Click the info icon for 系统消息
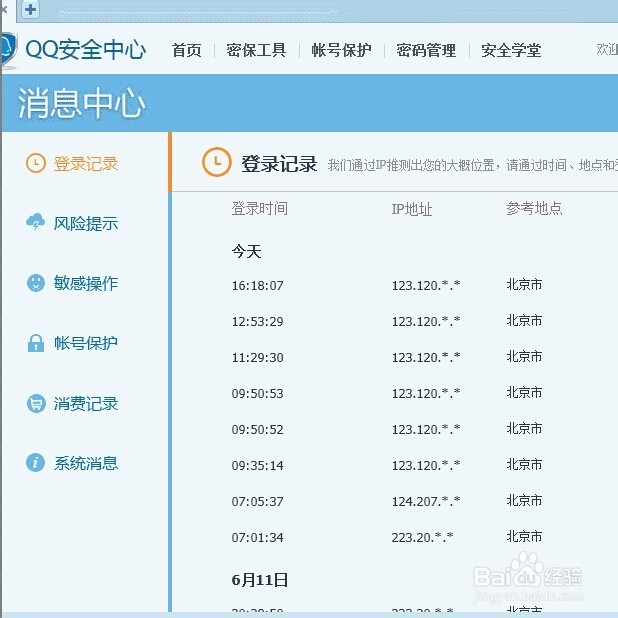 (x=35, y=463)
